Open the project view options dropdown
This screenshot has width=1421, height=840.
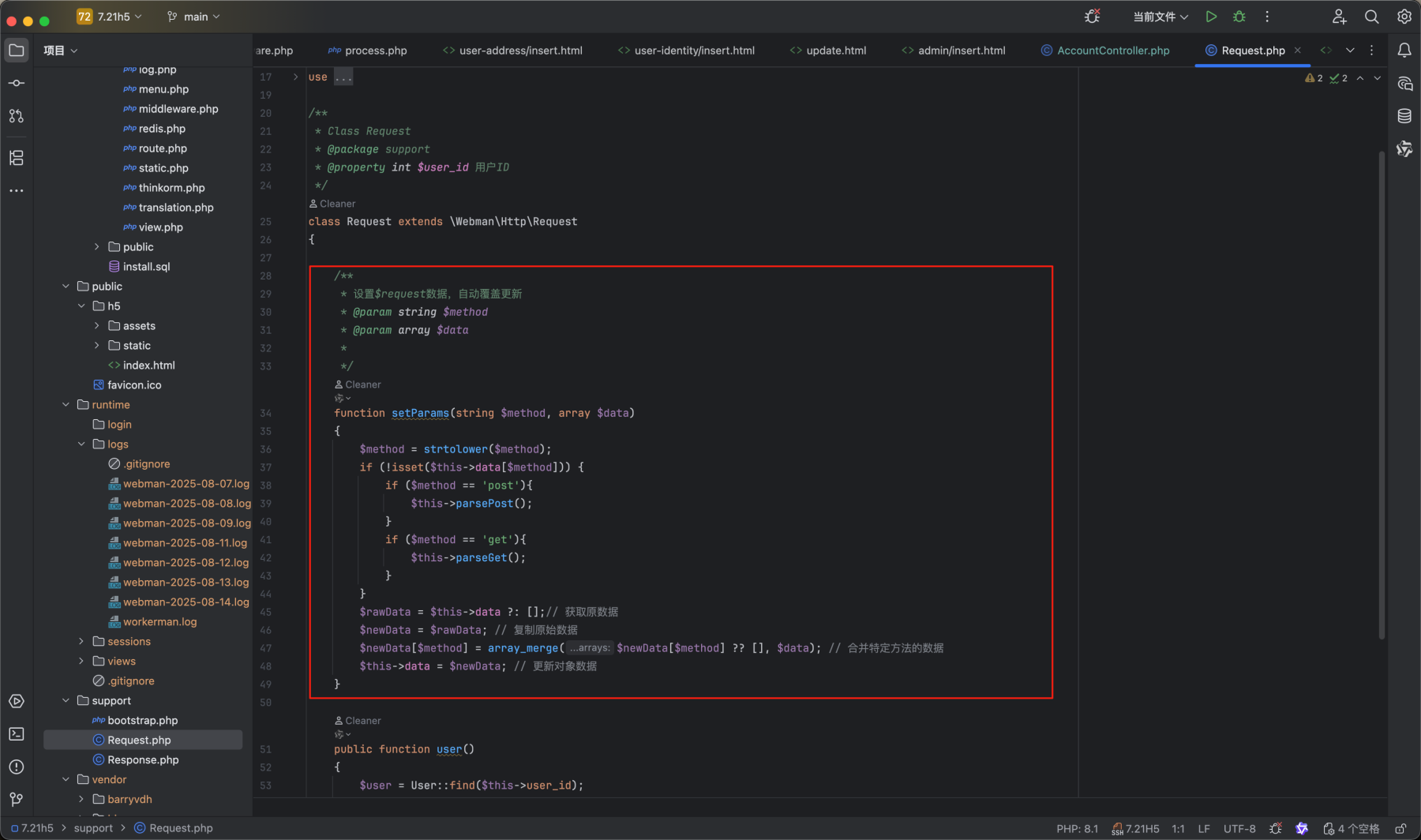pos(61,51)
